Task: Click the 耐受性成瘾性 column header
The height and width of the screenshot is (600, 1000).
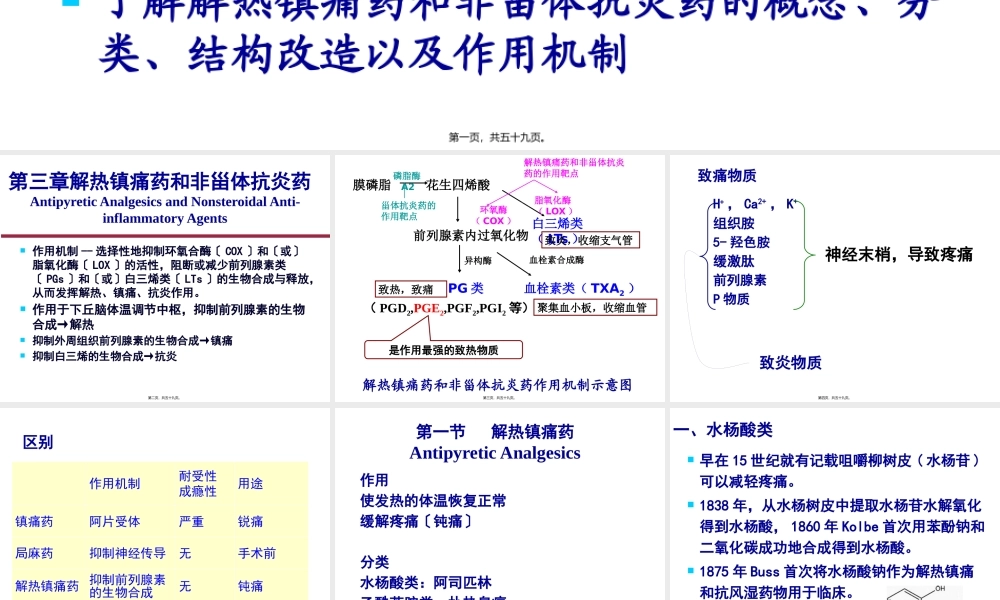Action: pos(198,484)
